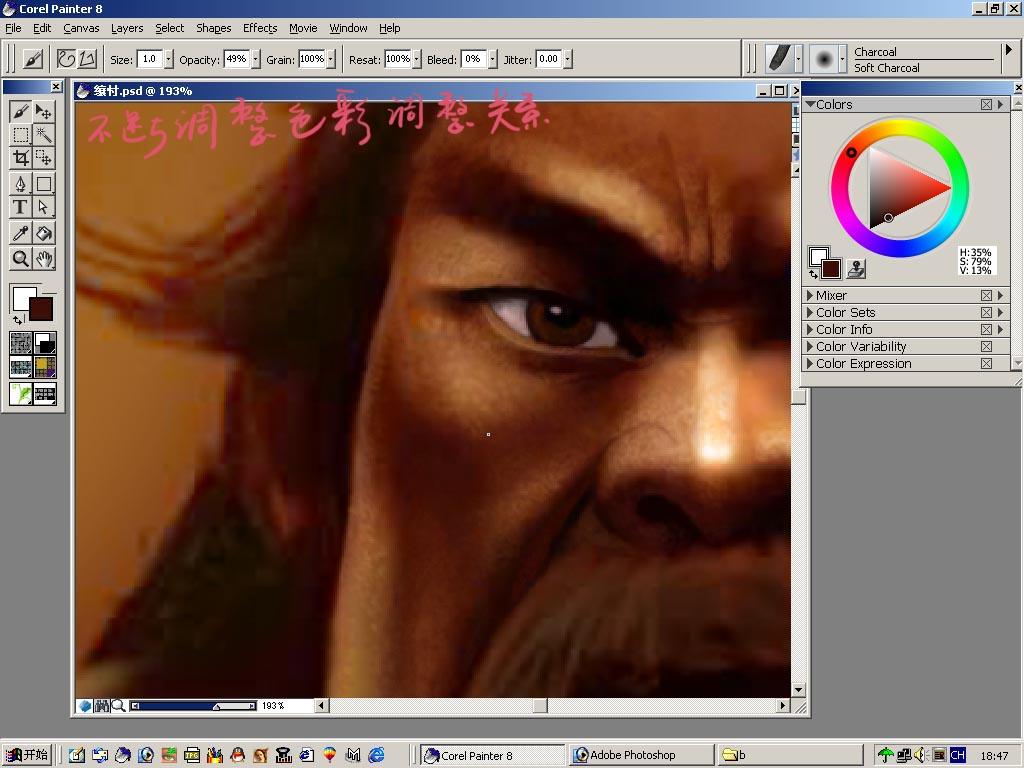Choose the Freehand Strokes button

(x=66, y=59)
